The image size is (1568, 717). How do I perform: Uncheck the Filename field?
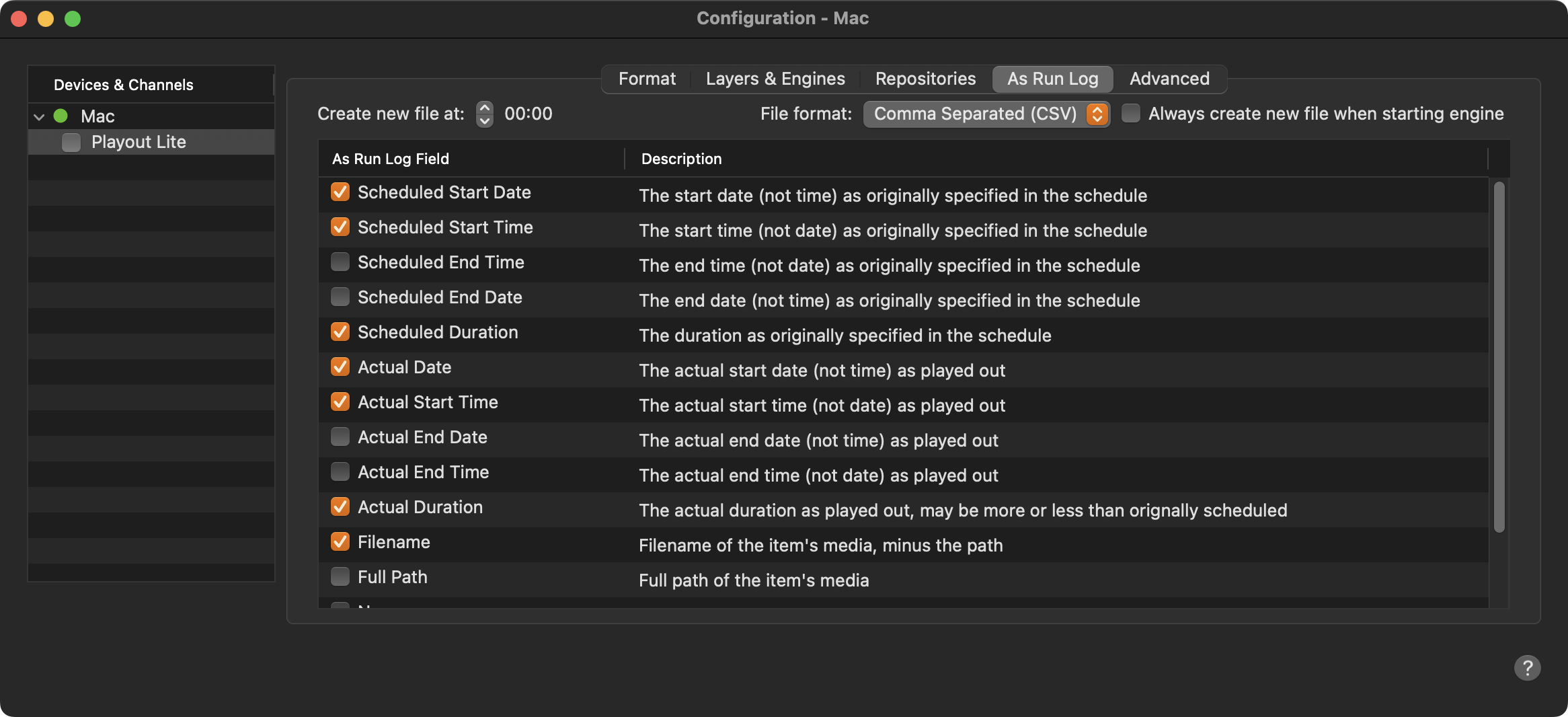point(340,541)
